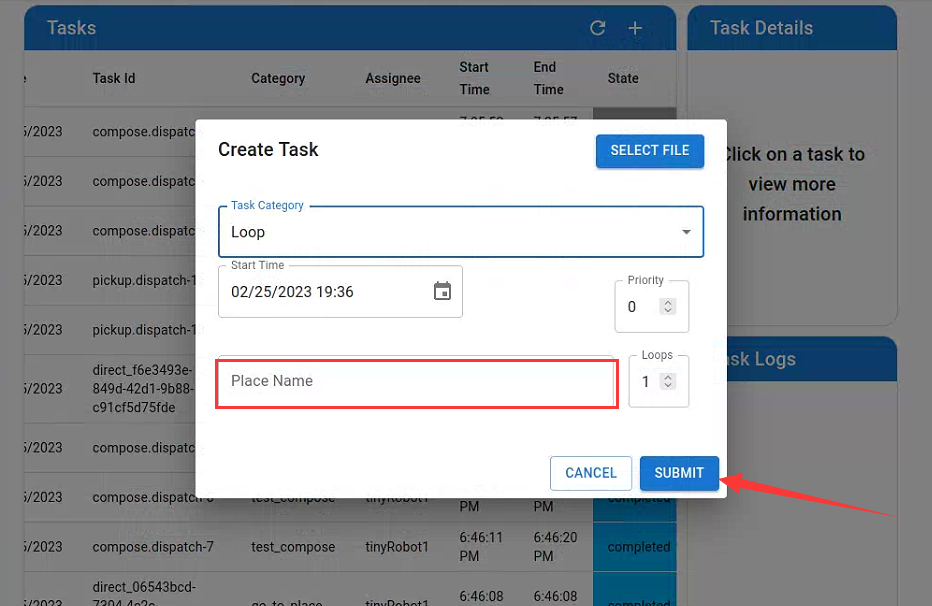Image resolution: width=932 pixels, height=606 pixels.
Task: Open the Start Time calendar picker
Action: click(441, 291)
